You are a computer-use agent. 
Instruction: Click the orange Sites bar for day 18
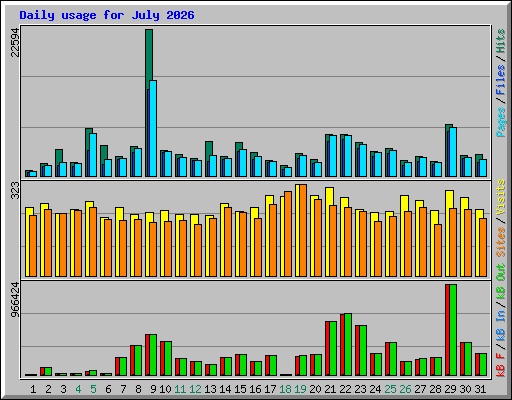click(288, 234)
